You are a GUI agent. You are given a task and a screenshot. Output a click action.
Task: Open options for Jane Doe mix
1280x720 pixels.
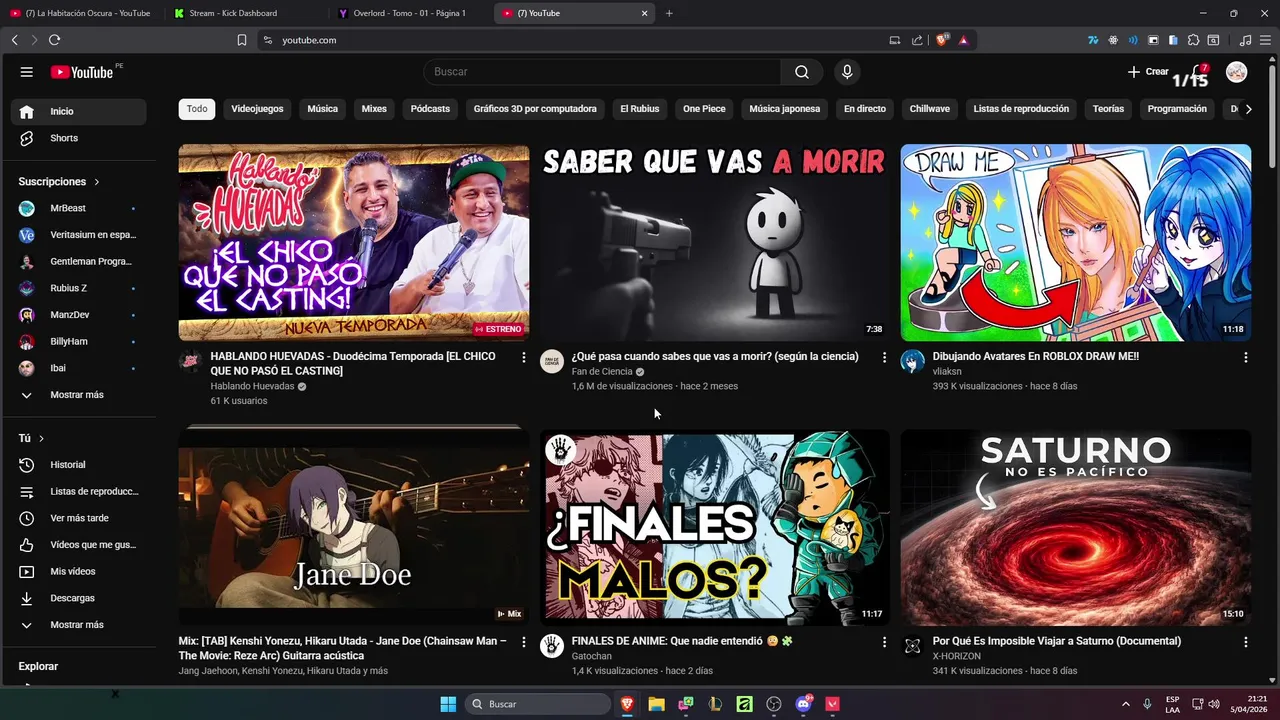coord(523,642)
